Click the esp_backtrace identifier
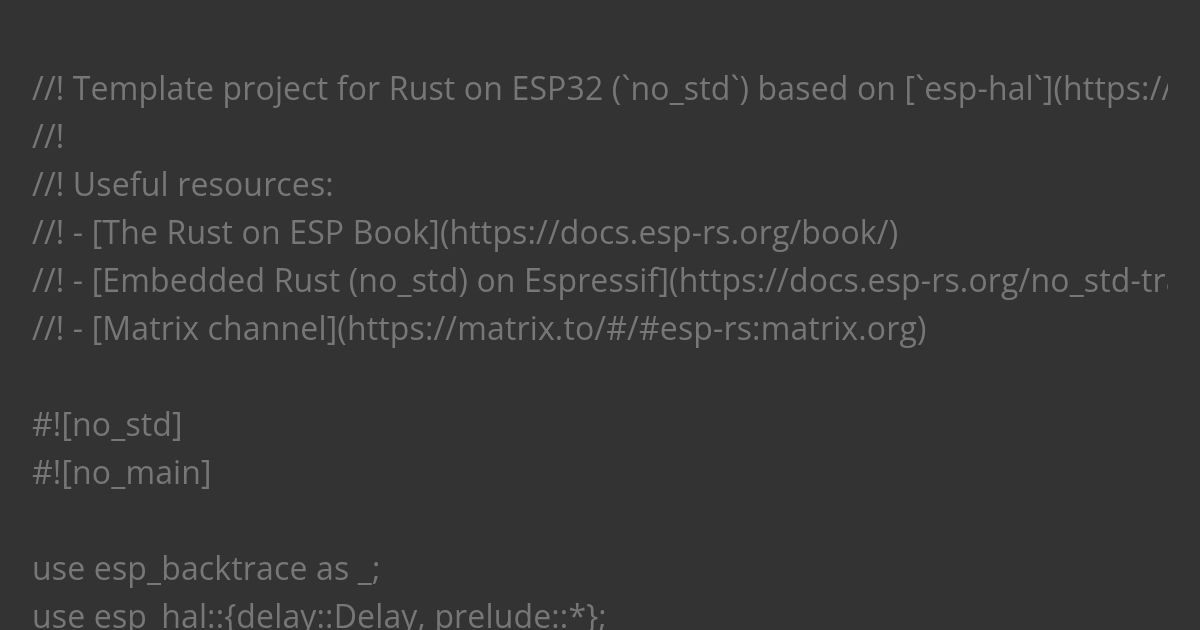This screenshot has width=1200, height=630. [200, 569]
